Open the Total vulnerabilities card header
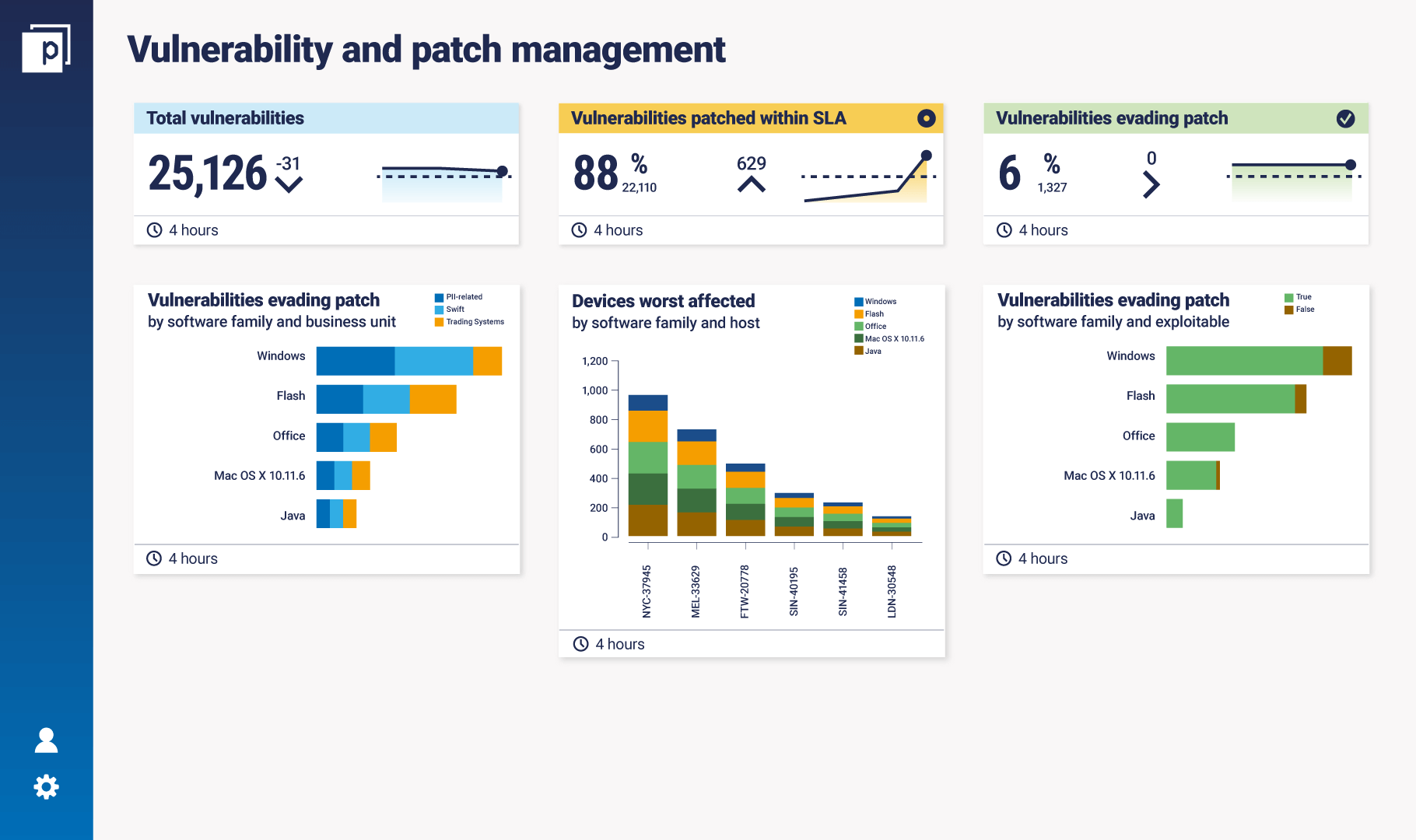This screenshot has height=840, width=1416. [x=225, y=118]
